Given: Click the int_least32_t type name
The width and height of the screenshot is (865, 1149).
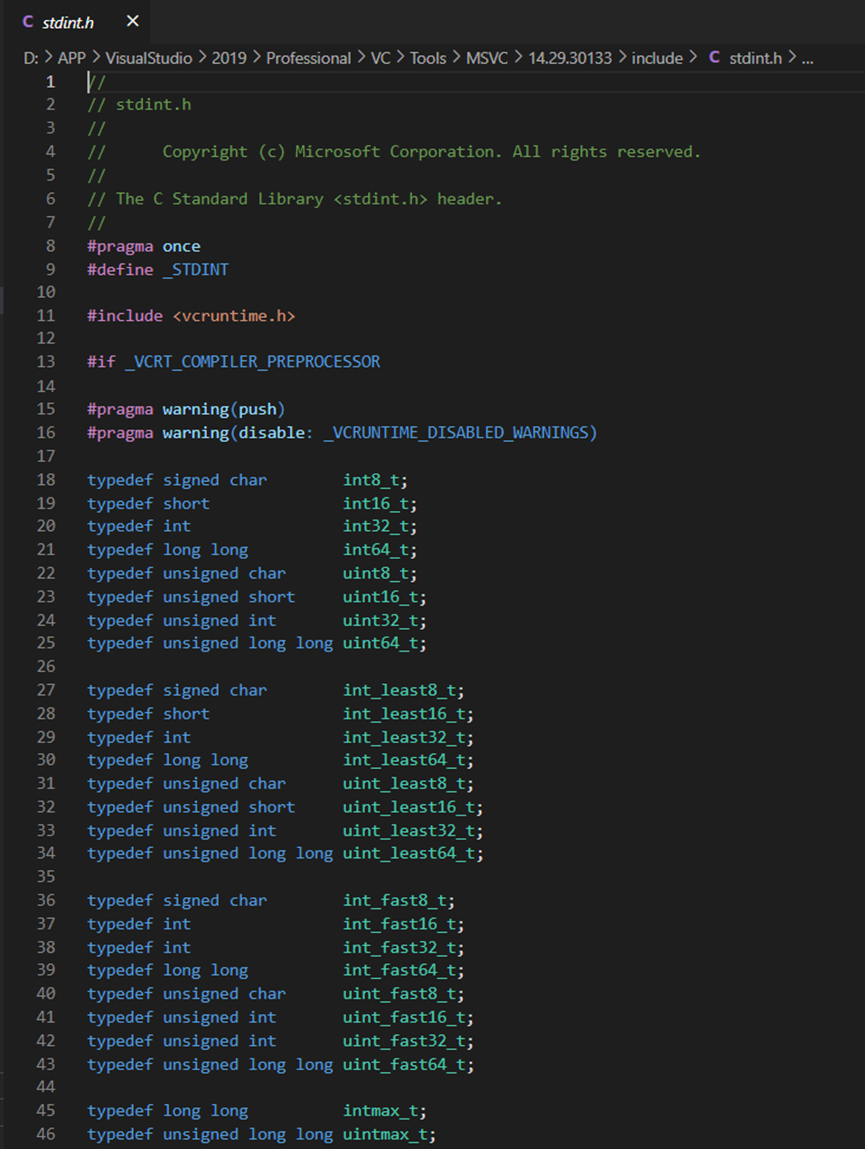Looking at the screenshot, I should 404,737.
